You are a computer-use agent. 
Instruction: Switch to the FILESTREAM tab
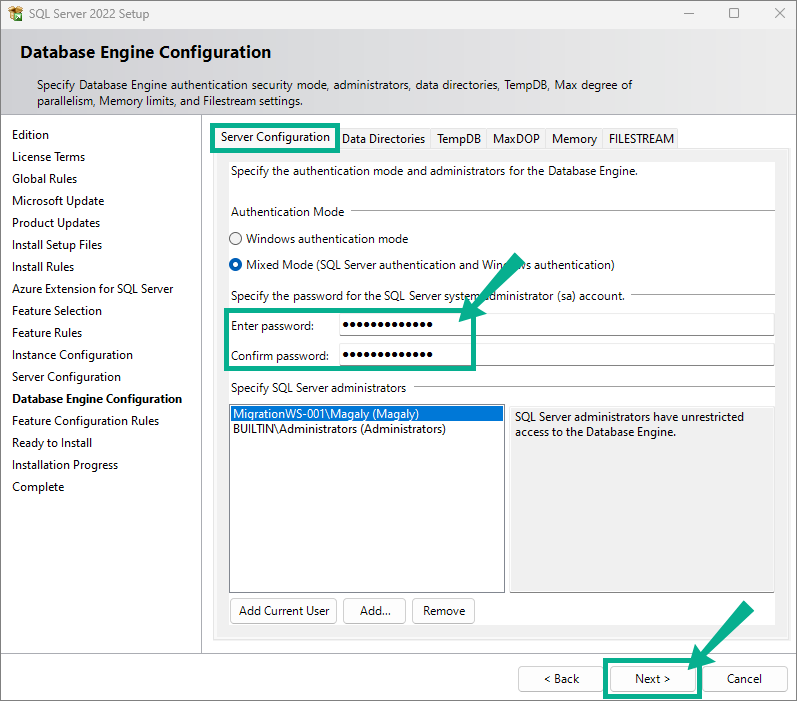(641, 139)
